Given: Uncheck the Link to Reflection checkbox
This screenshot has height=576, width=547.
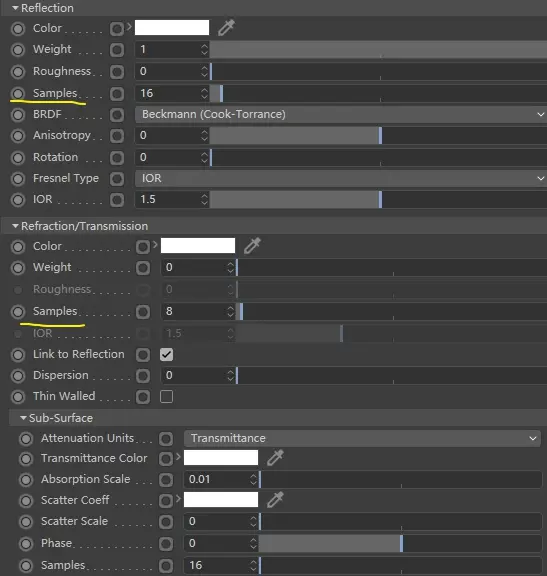Looking at the screenshot, I should coord(166,354).
